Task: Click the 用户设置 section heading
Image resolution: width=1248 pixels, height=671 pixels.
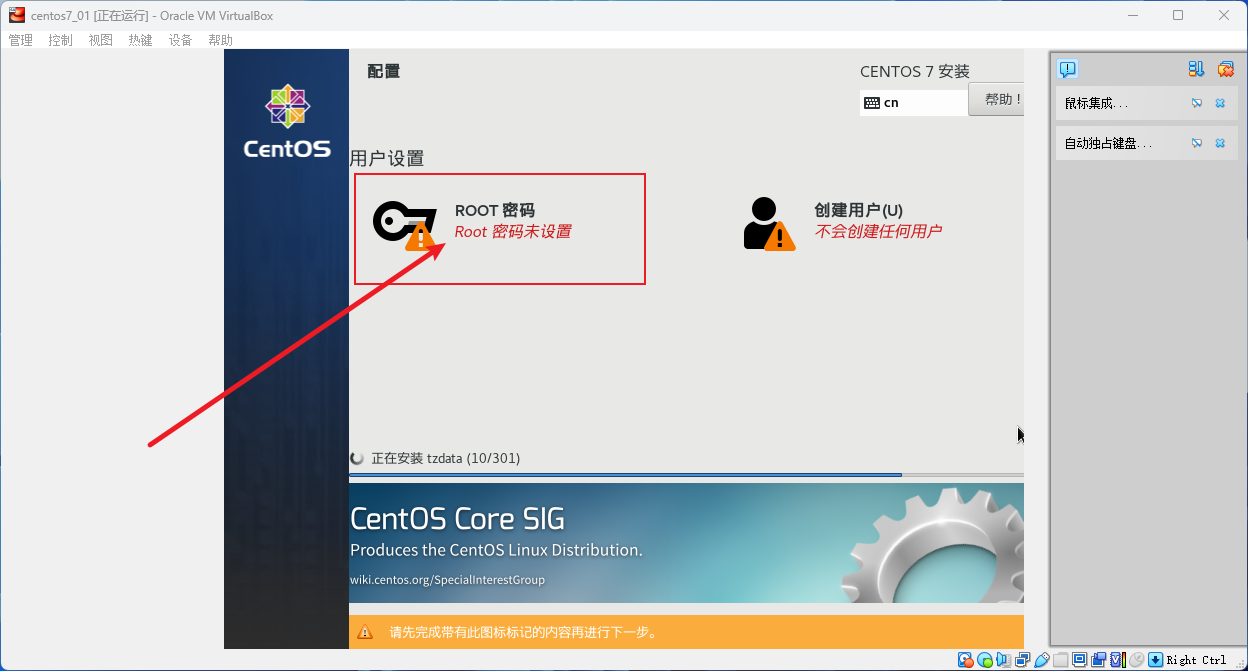Action: coord(387,158)
